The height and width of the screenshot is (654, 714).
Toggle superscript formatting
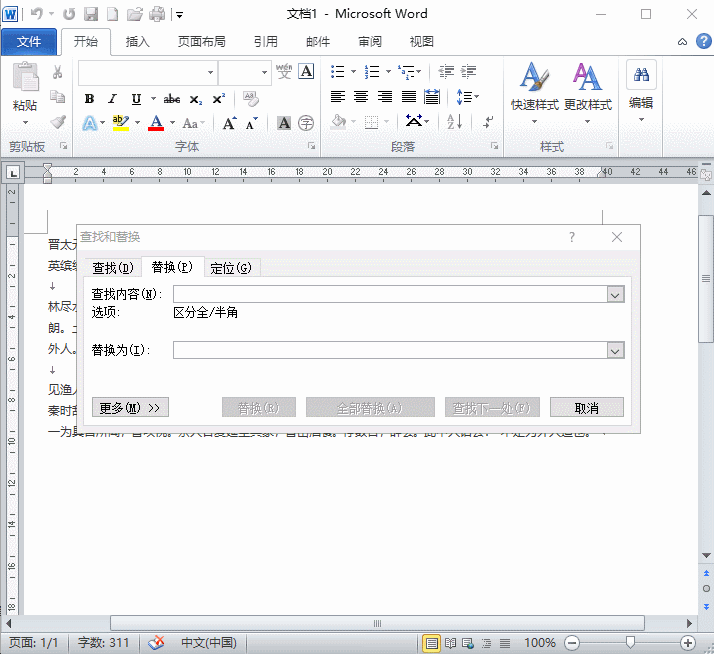coord(219,99)
